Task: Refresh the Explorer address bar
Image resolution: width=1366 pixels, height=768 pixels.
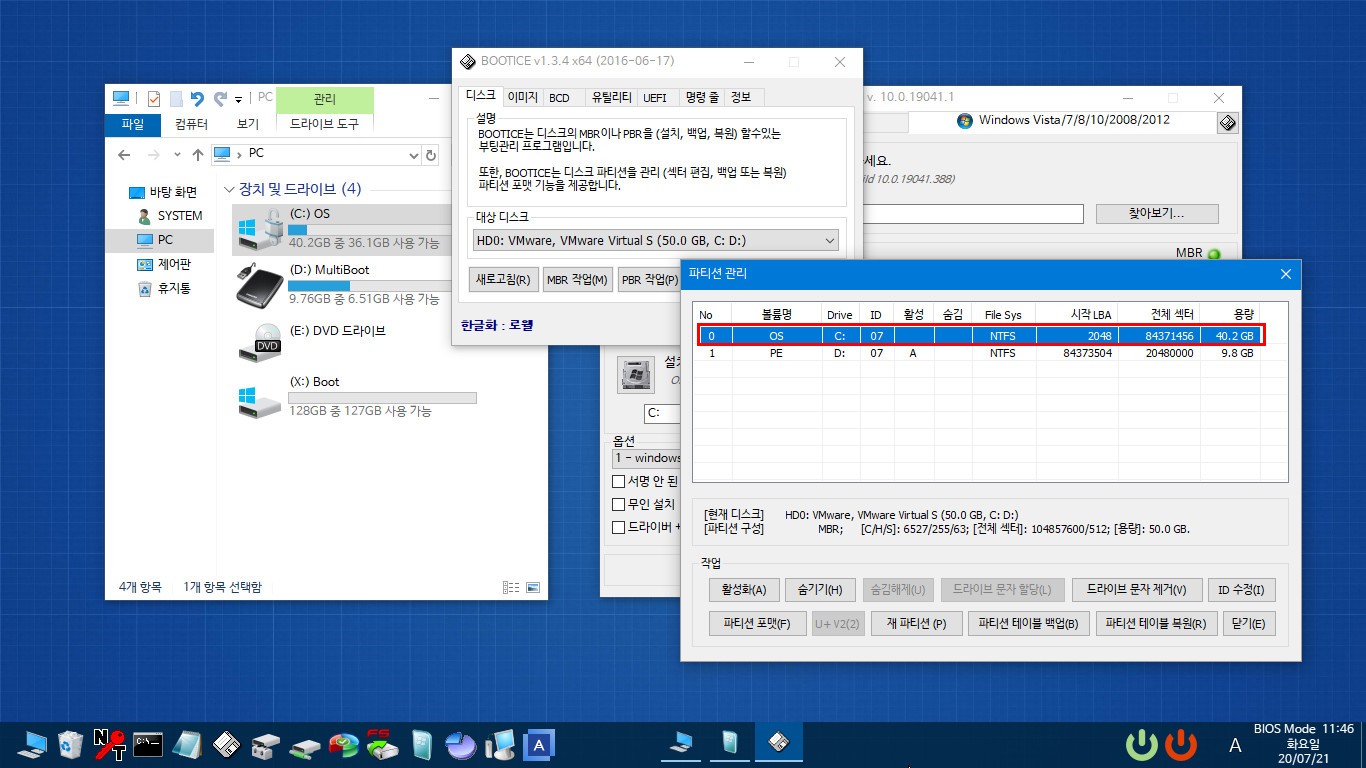Action: tap(431, 155)
